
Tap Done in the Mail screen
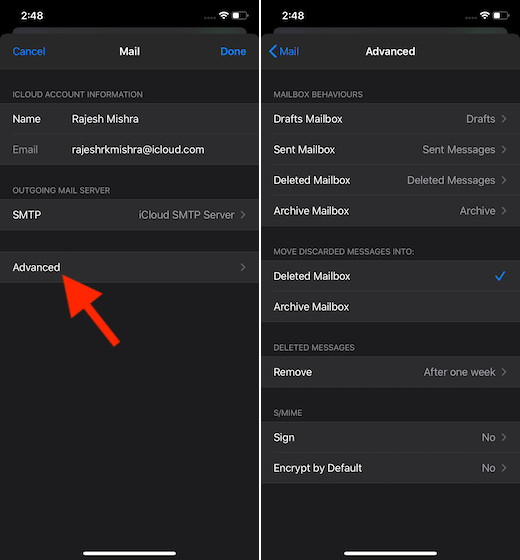(x=233, y=51)
